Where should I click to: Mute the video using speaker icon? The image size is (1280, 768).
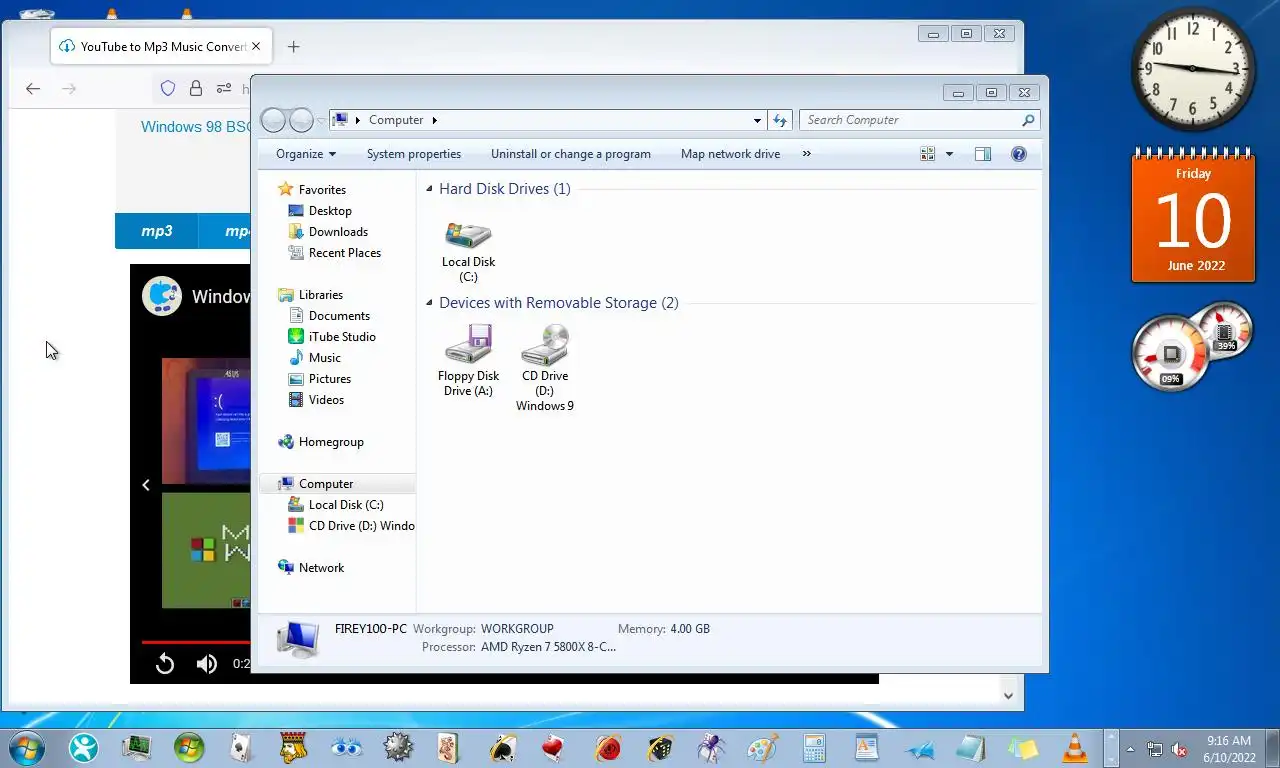(x=206, y=664)
